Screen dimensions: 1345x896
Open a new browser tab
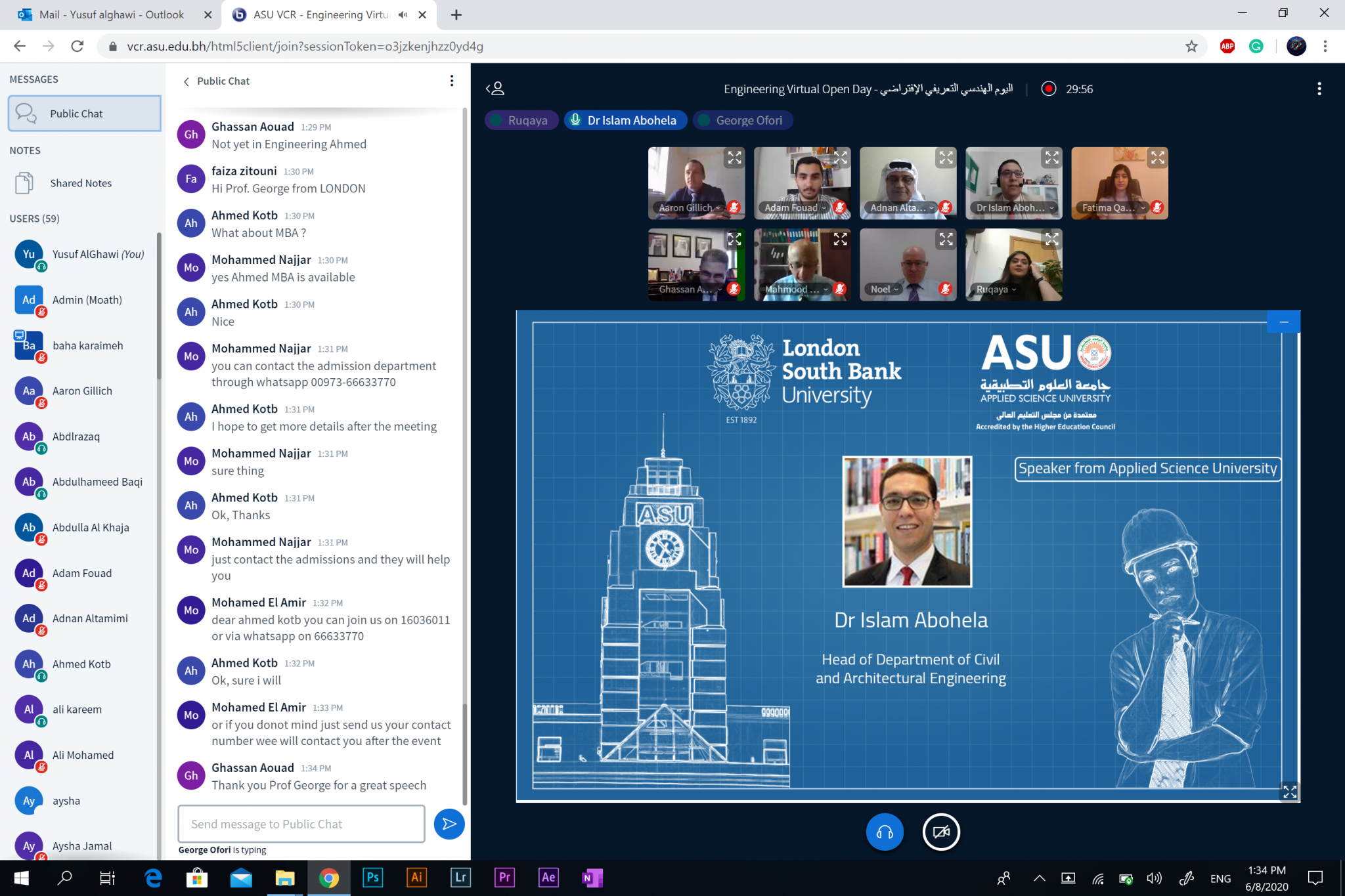point(456,14)
